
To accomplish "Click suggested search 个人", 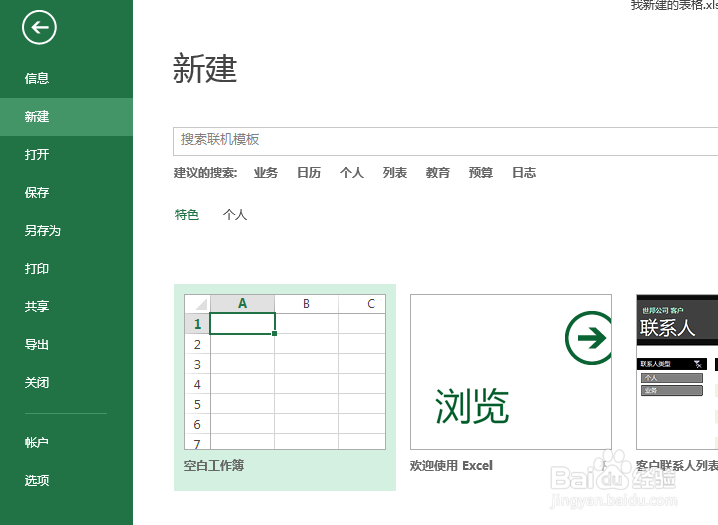I will (x=352, y=173).
